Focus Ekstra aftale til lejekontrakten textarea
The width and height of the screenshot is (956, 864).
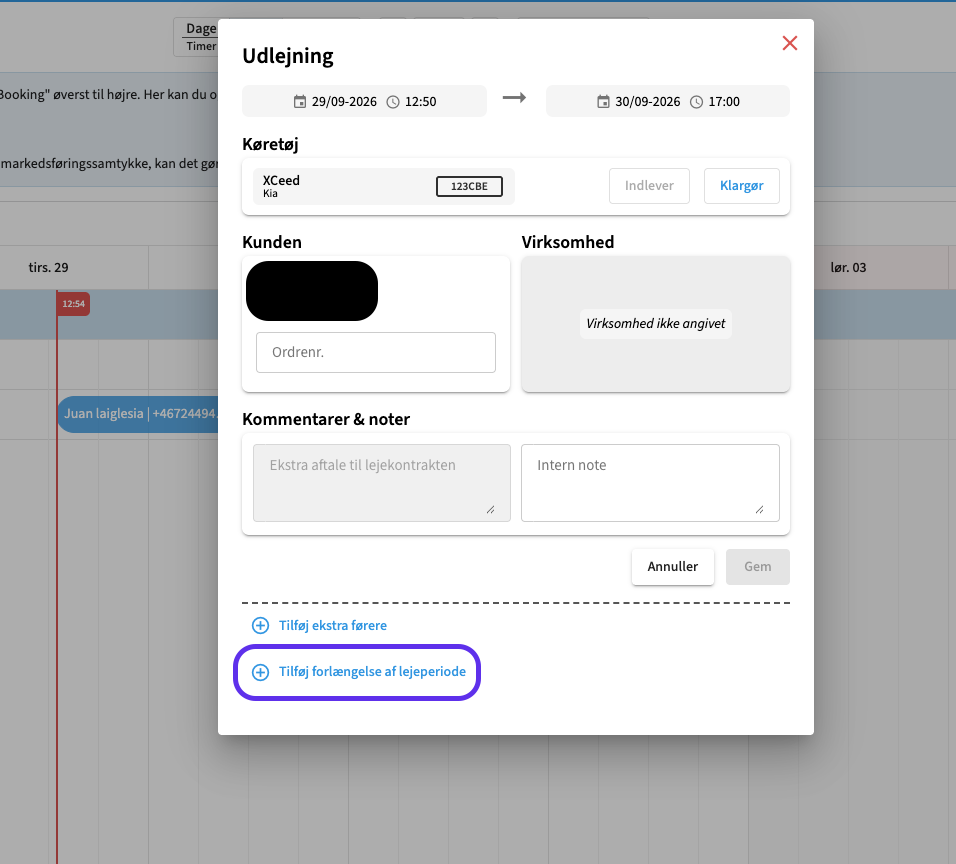(x=382, y=483)
